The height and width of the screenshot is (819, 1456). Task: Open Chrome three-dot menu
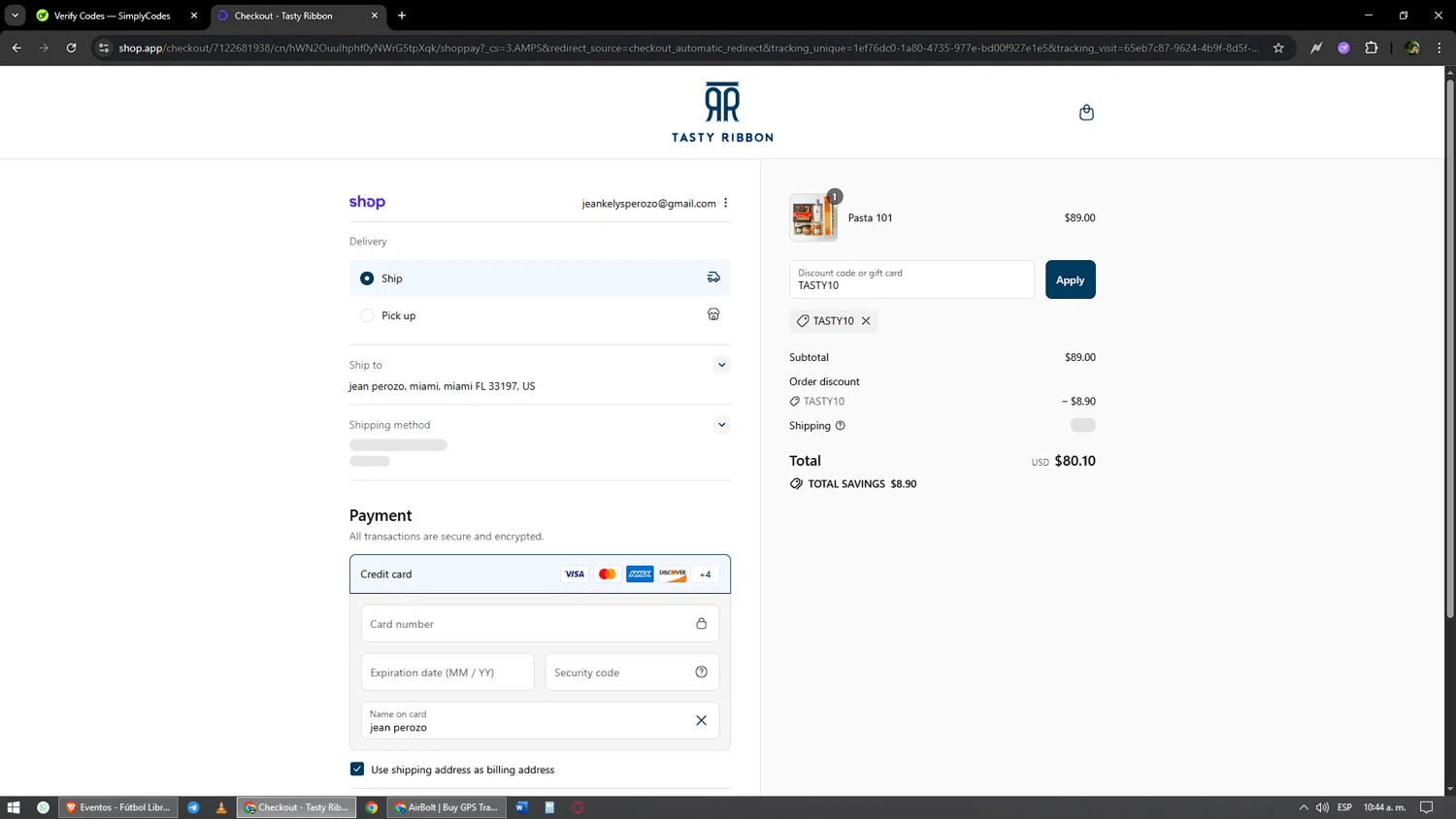click(1439, 48)
